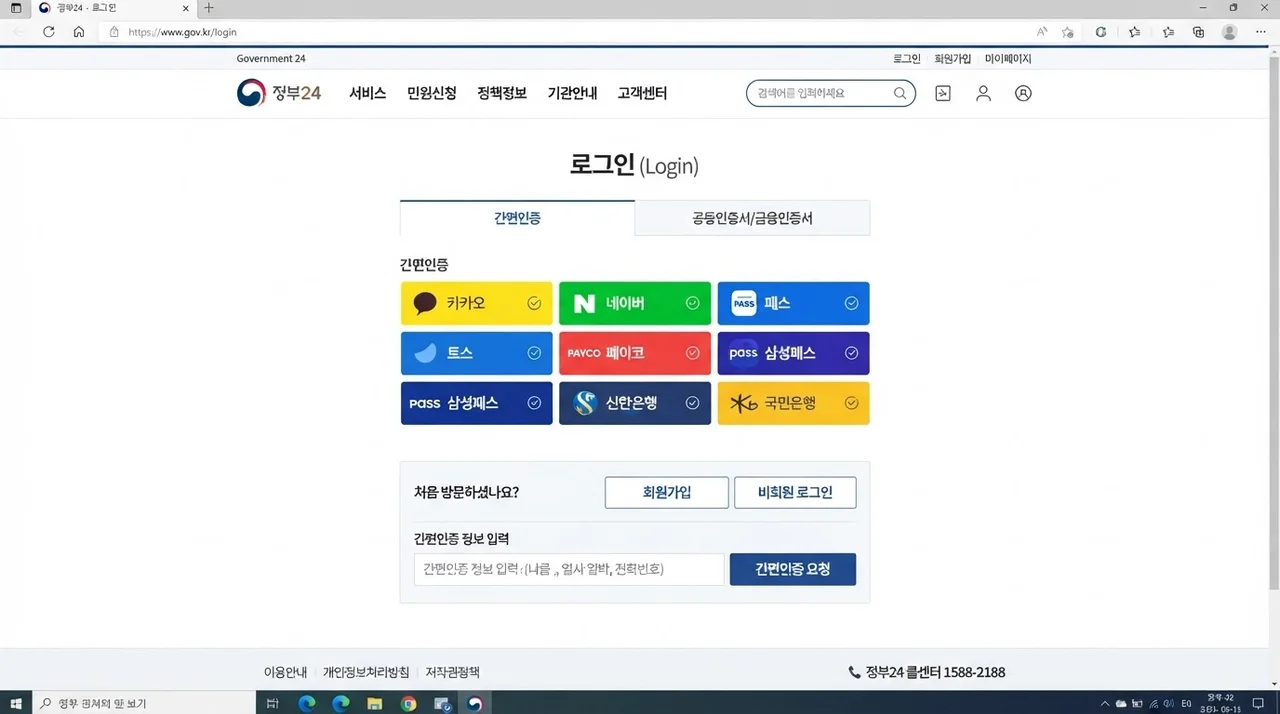This screenshot has width=1280, height=714.
Task: Check the circle on the 네이버 card
Action: (692, 303)
